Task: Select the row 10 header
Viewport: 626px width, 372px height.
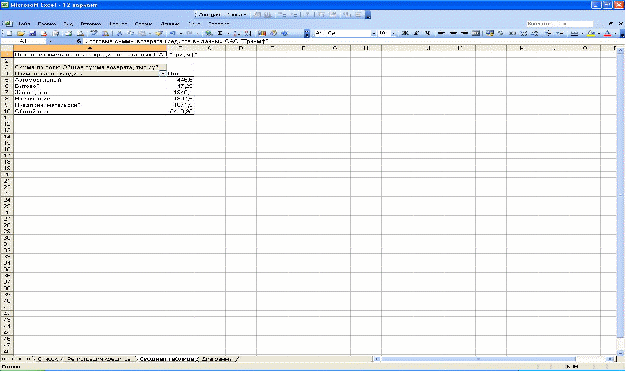Action: 7,111
